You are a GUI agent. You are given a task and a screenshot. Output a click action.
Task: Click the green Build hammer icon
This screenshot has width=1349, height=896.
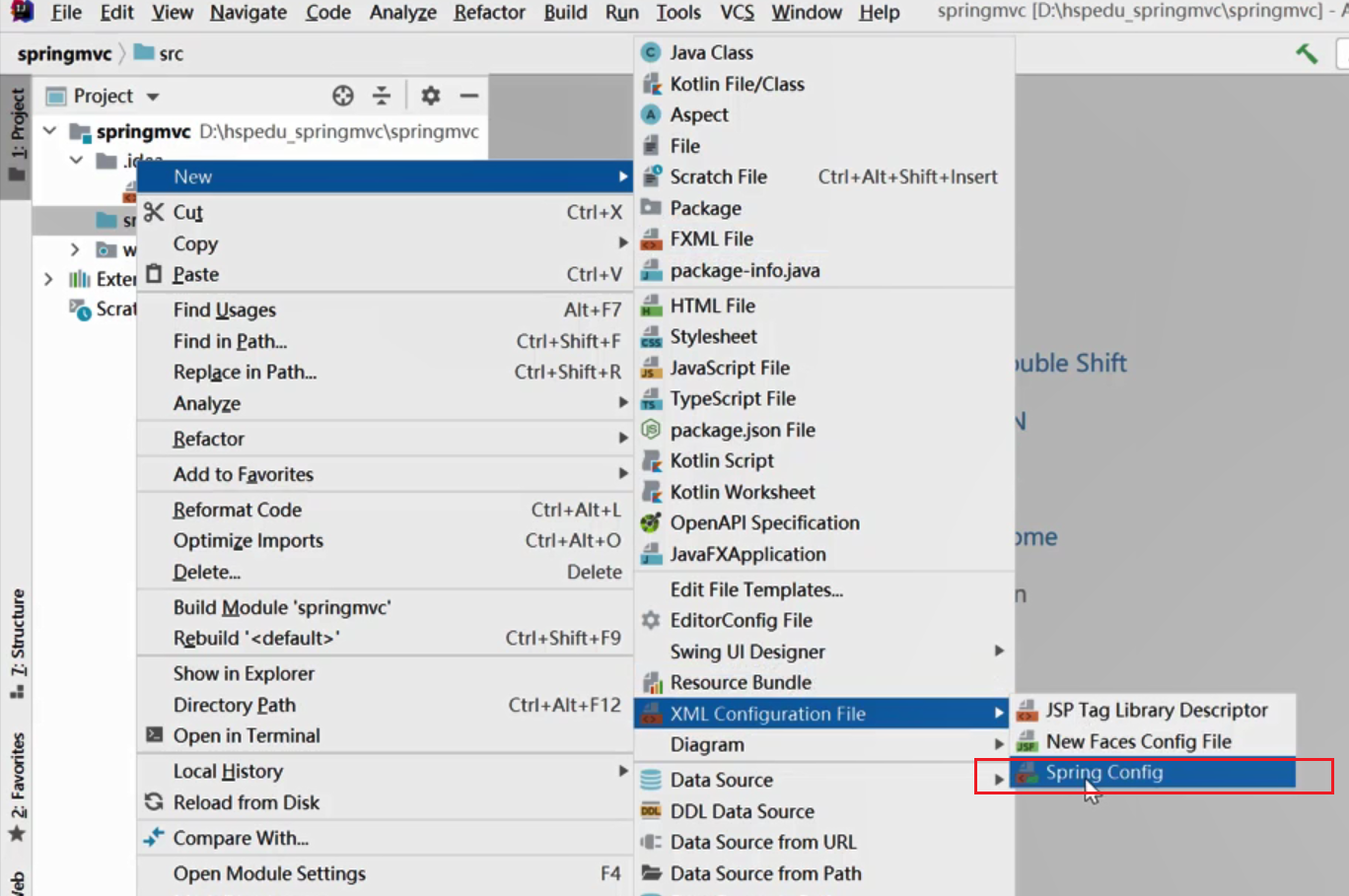pos(1307,53)
